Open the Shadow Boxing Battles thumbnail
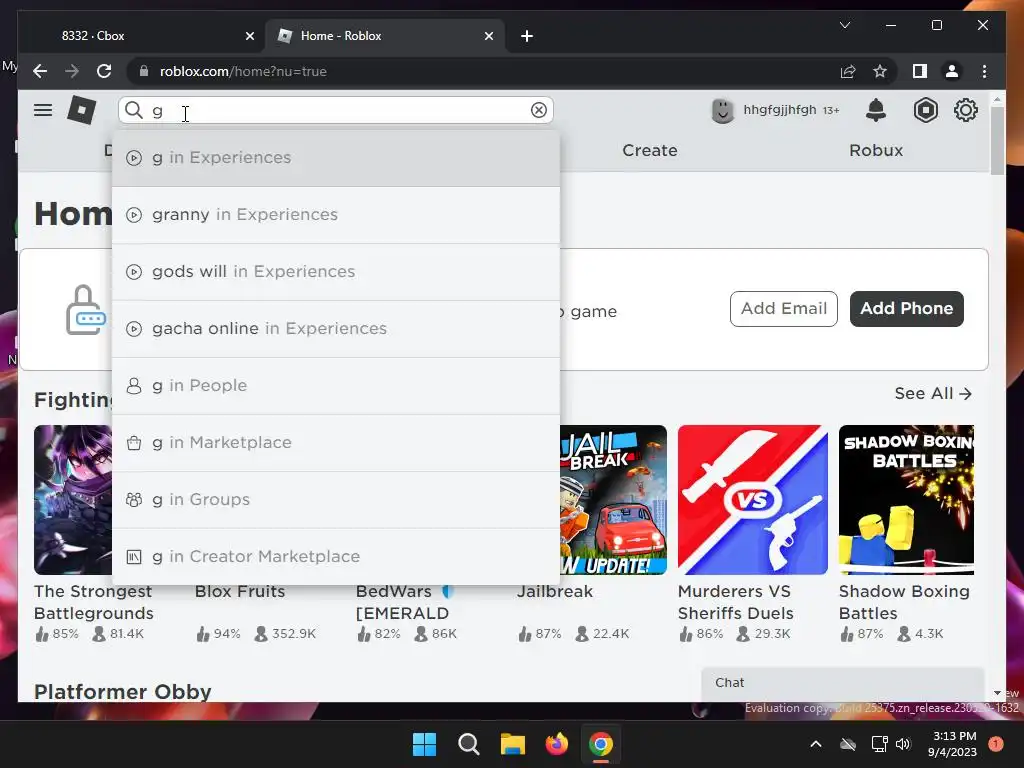The width and height of the screenshot is (1024, 768). tap(906, 500)
